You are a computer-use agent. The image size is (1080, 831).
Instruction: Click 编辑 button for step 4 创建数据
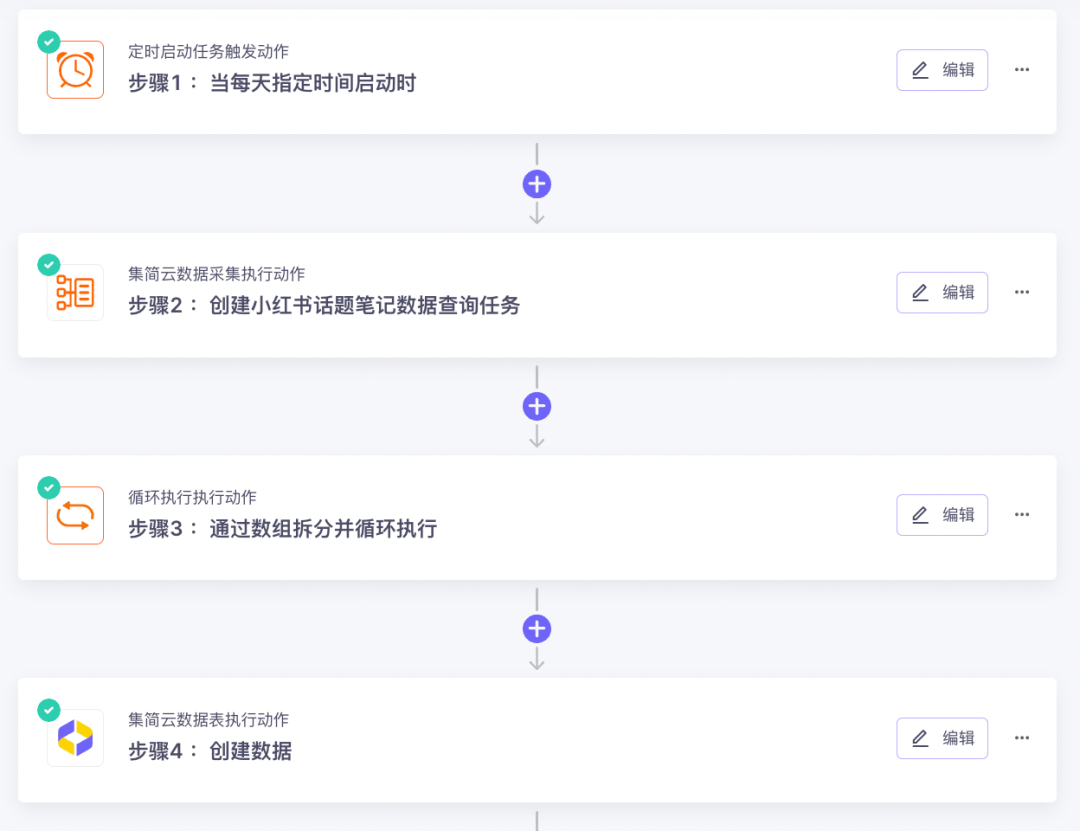(x=942, y=738)
